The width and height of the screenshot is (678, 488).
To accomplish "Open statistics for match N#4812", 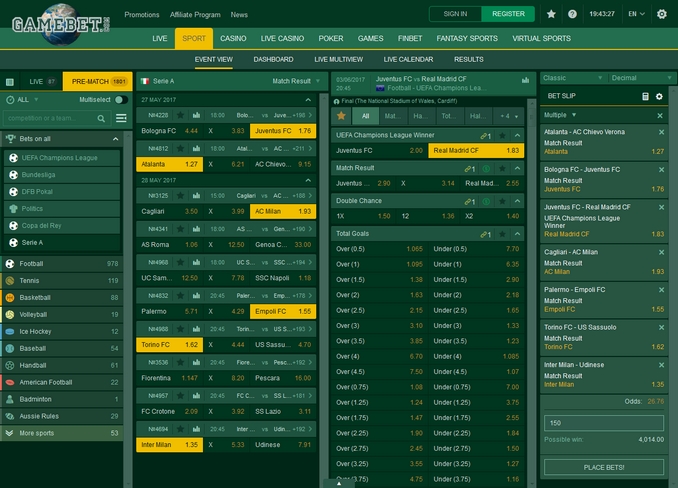I will tap(196, 148).
